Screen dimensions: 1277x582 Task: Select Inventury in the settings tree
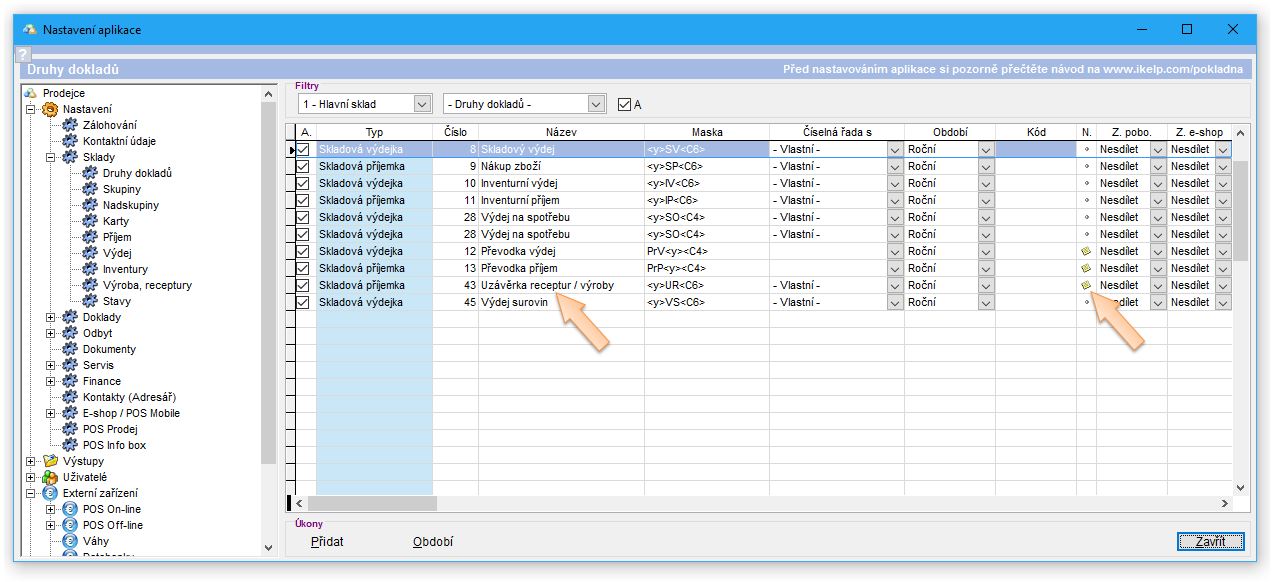coord(125,269)
